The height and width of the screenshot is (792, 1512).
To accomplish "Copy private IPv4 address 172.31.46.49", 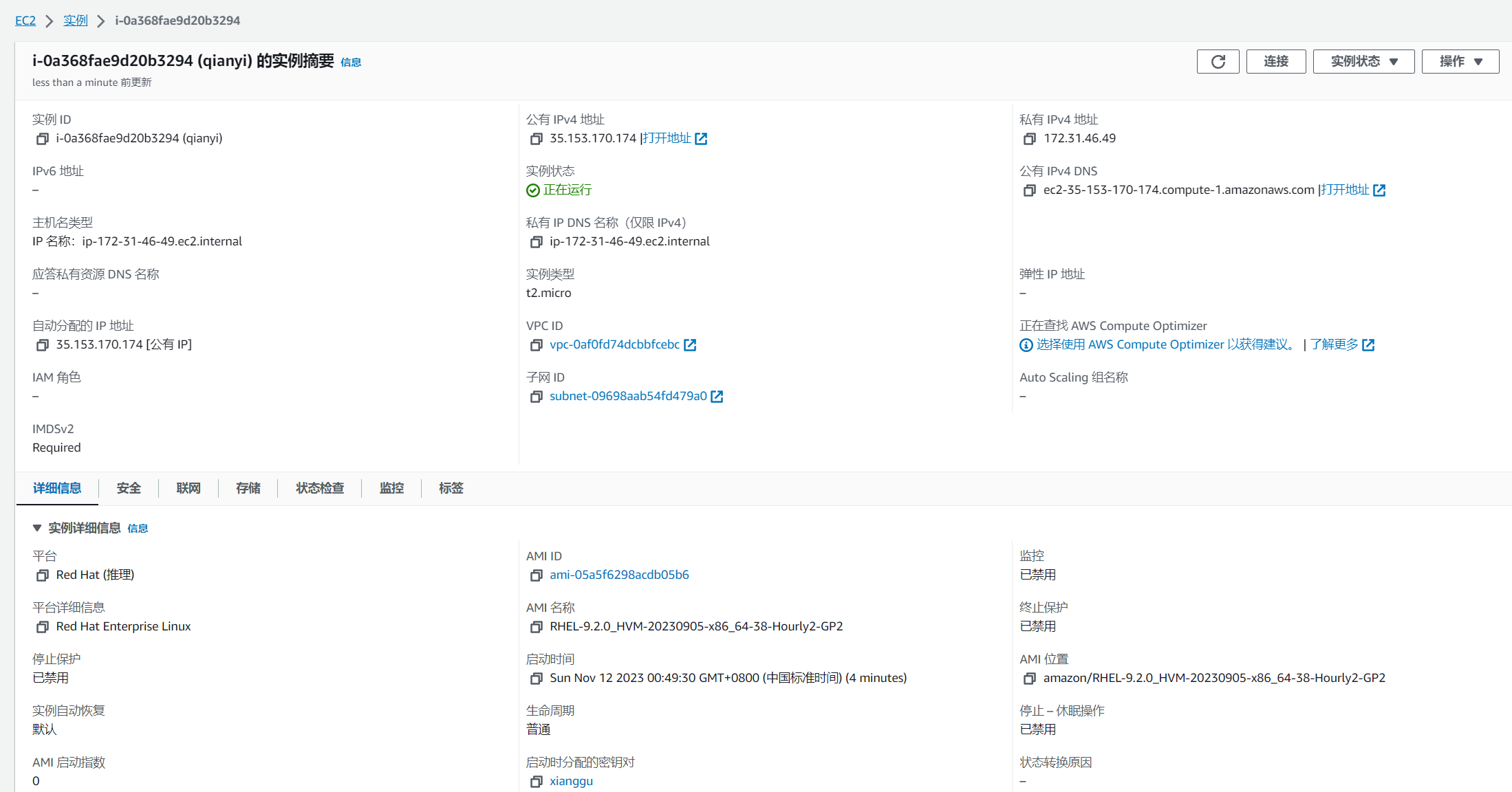I will coord(1030,139).
